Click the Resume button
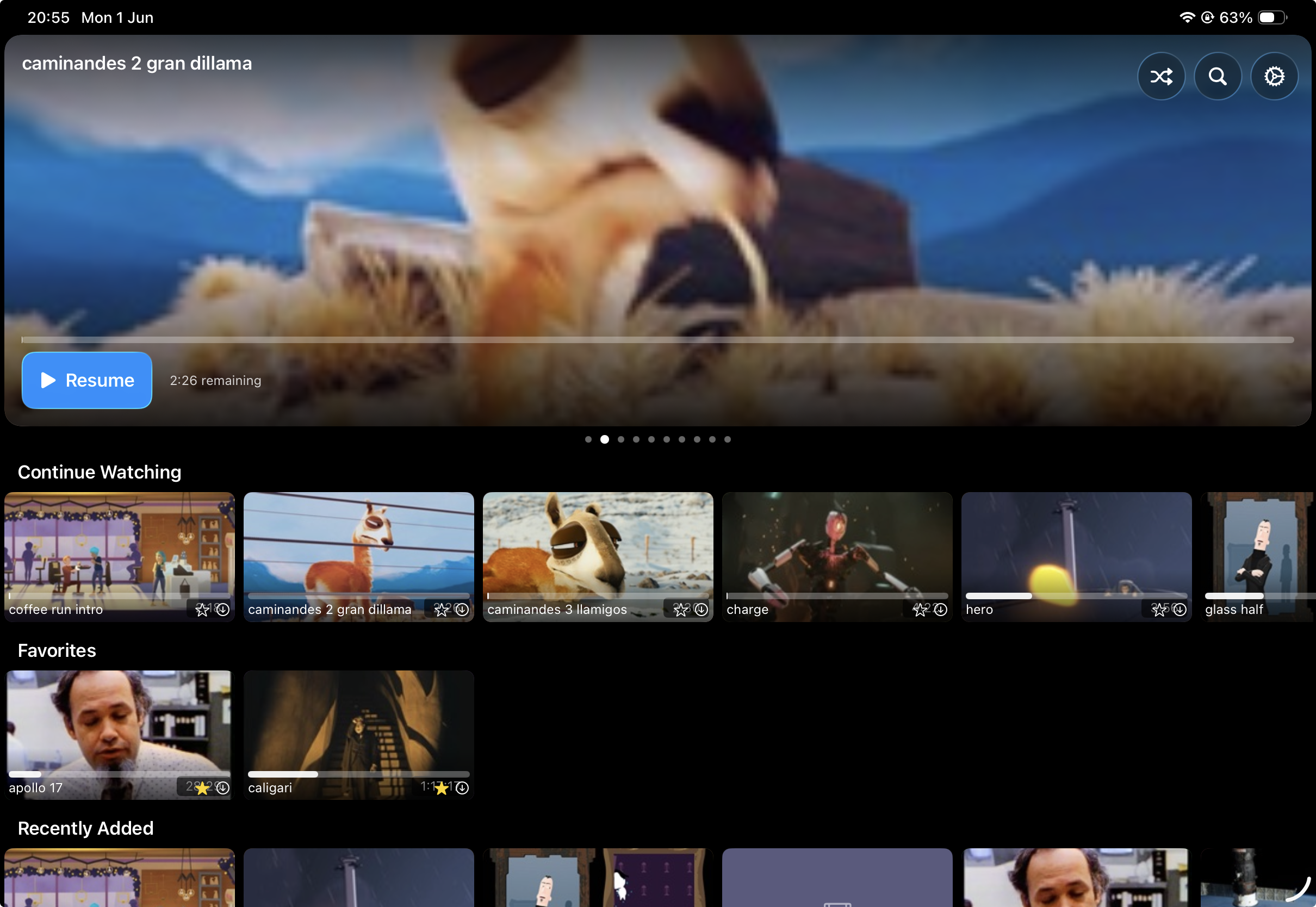This screenshot has width=1316, height=907. pyautogui.click(x=87, y=380)
